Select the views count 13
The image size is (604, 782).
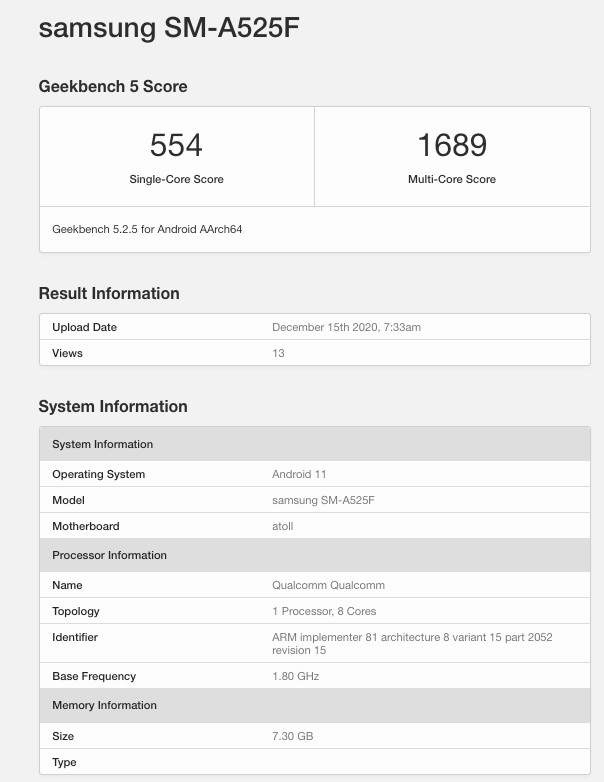pos(278,353)
